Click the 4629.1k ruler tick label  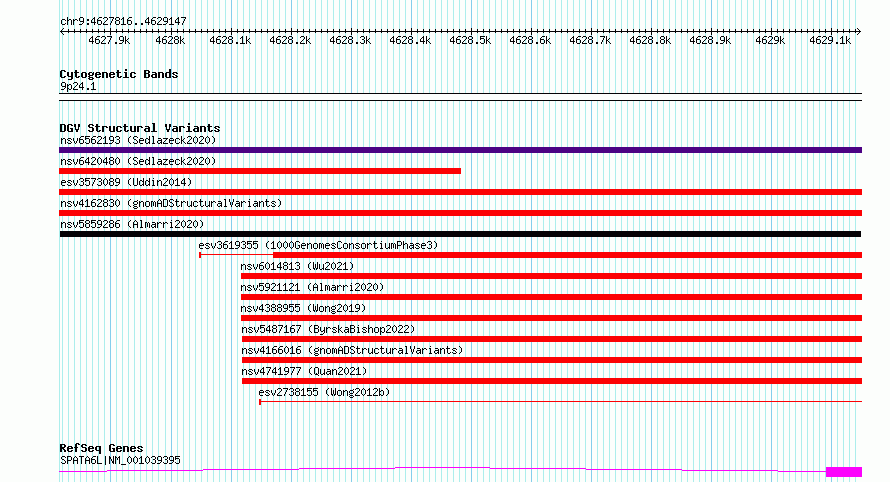click(x=830, y=41)
